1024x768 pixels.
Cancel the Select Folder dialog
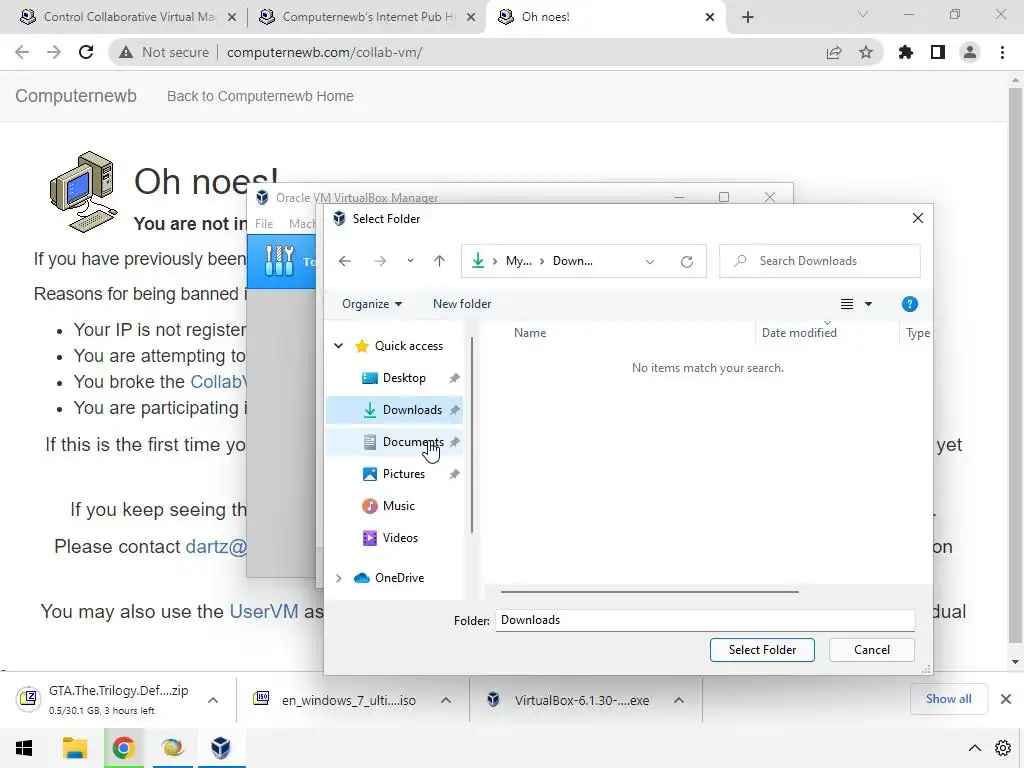(x=872, y=650)
